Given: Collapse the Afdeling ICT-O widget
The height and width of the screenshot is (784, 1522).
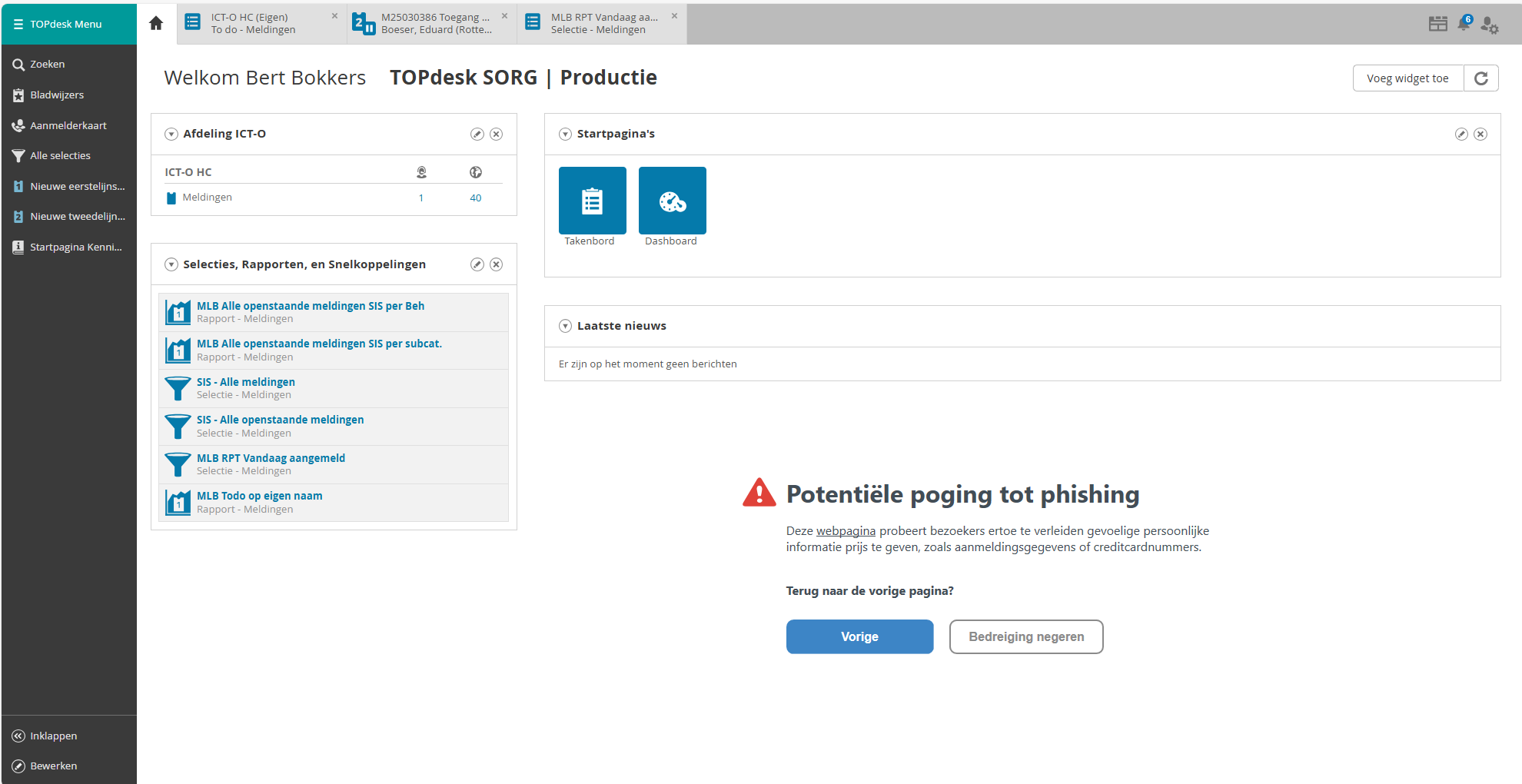Looking at the screenshot, I should click(x=171, y=135).
